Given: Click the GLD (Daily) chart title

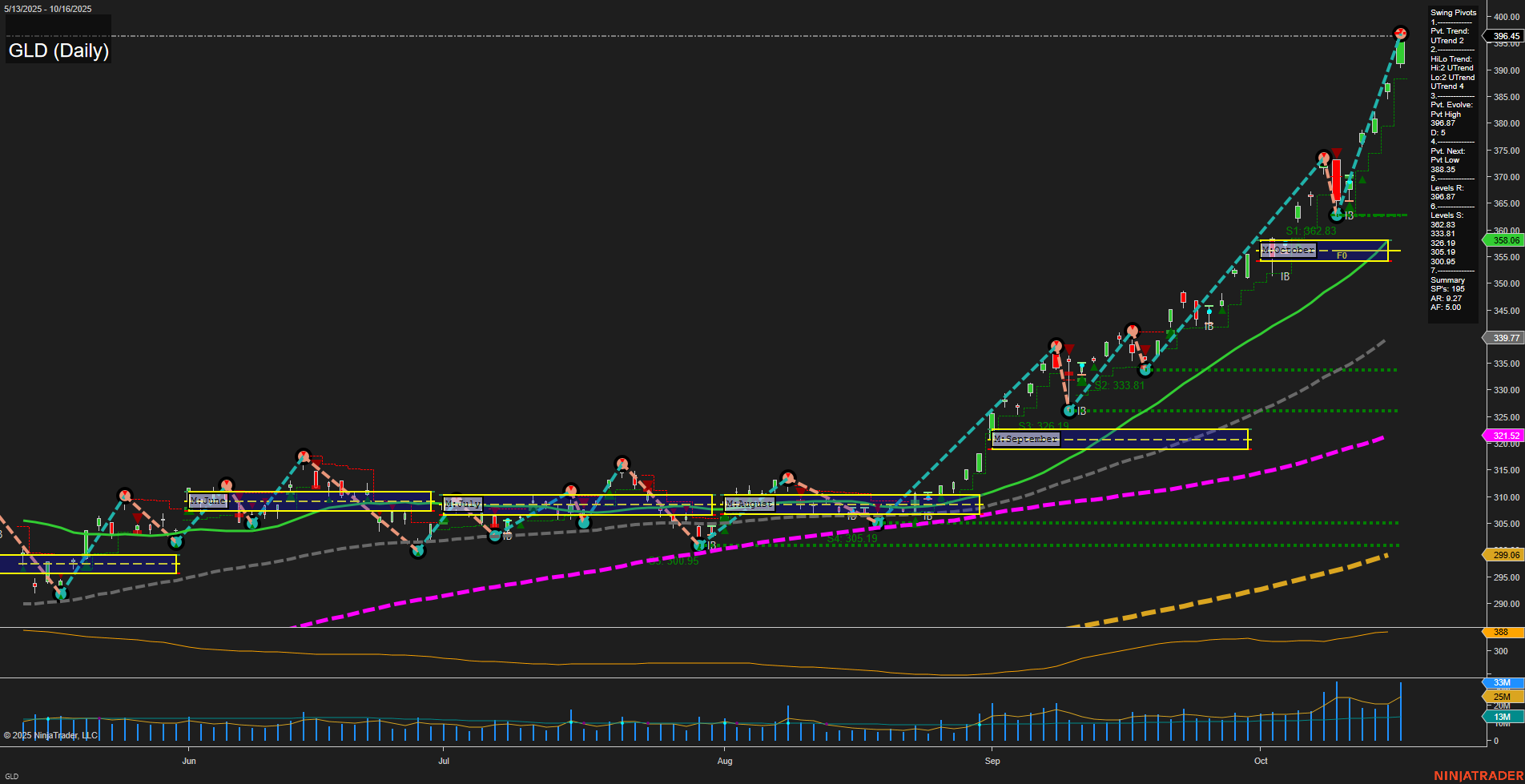Looking at the screenshot, I should coord(58,50).
